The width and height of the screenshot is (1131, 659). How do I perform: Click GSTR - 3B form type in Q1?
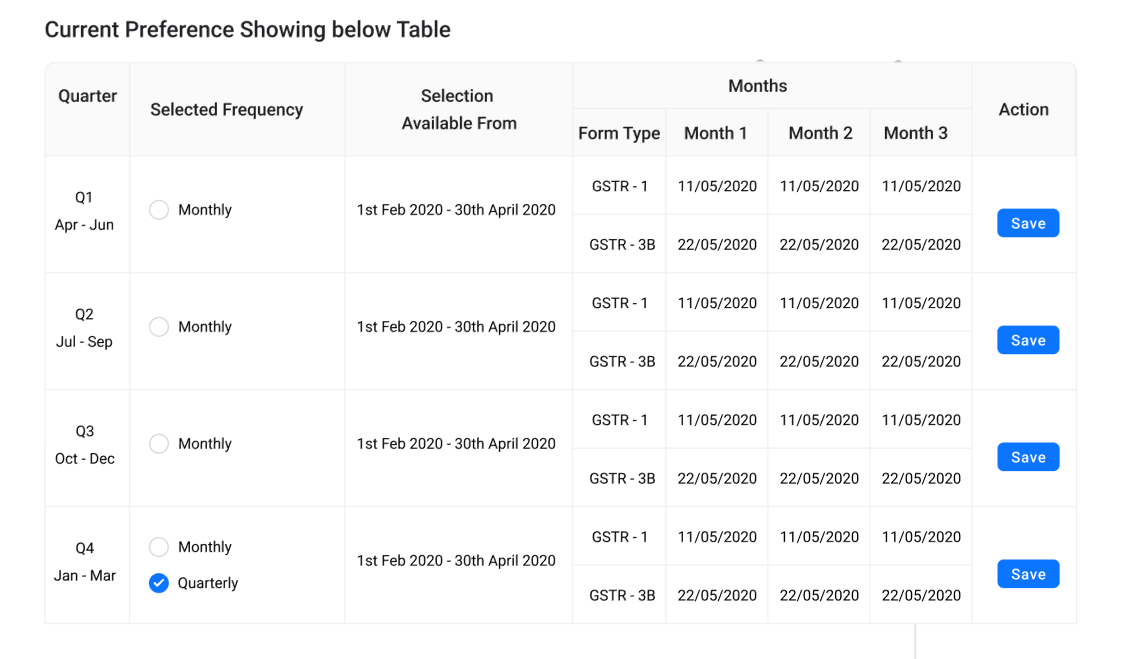click(x=622, y=244)
